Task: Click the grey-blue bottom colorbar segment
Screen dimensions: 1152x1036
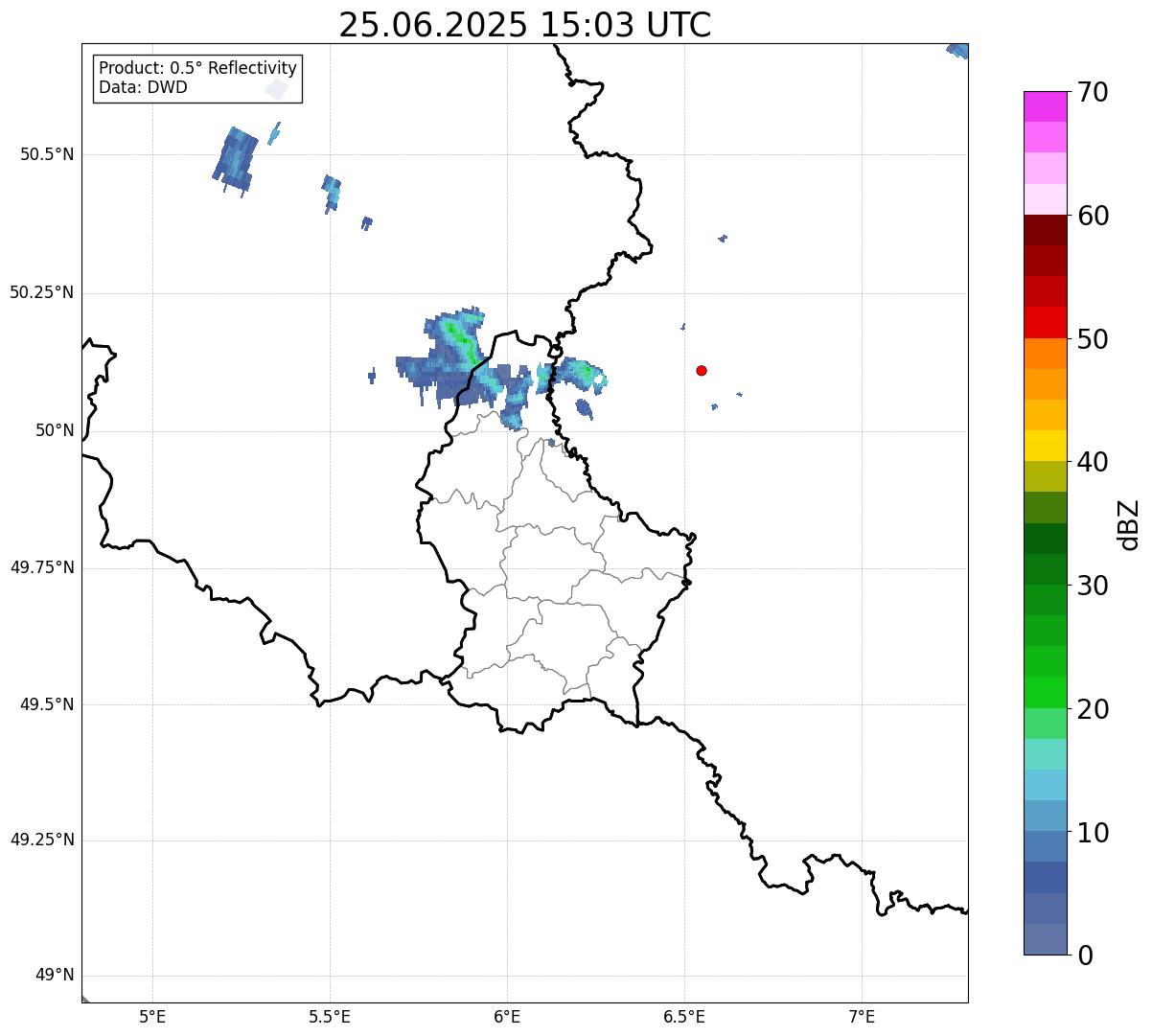Action: (x=1045, y=939)
